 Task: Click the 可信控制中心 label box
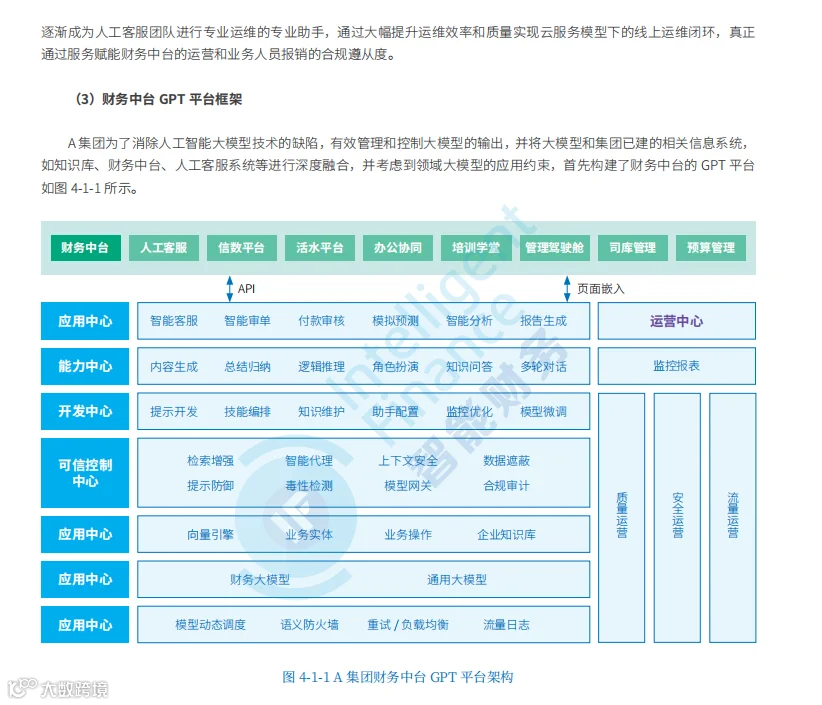[85, 473]
